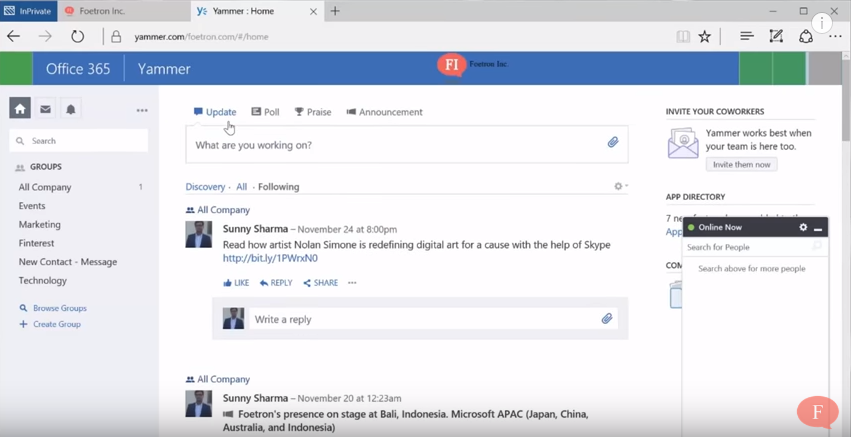Click the browser back arrow

click(14, 36)
